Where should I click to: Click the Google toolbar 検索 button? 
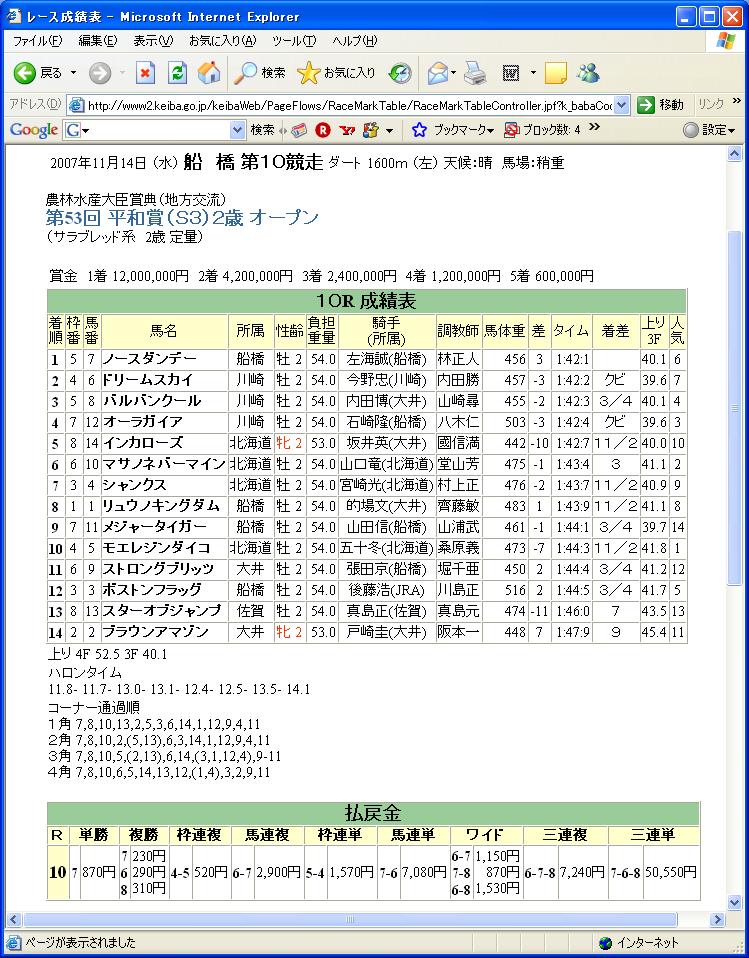coord(263,130)
